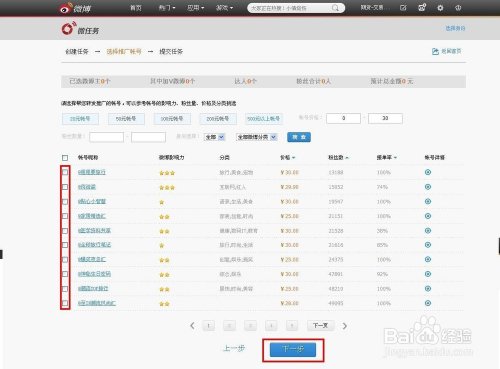
Task: Filter by 100元帐号 price button
Action: (x=172, y=119)
